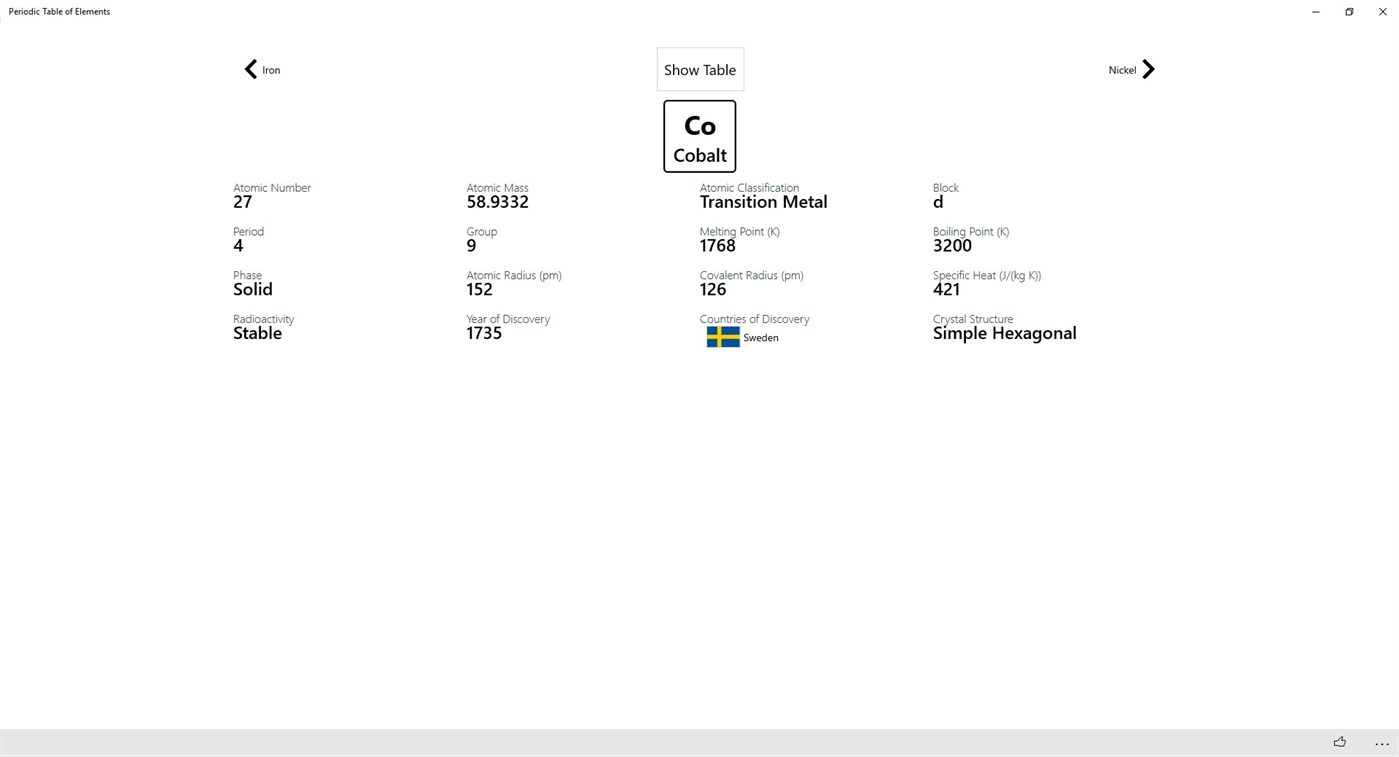The width and height of the screenshot is (1399, 757).
Task: Click the group value 9
Action: (471, 246)
